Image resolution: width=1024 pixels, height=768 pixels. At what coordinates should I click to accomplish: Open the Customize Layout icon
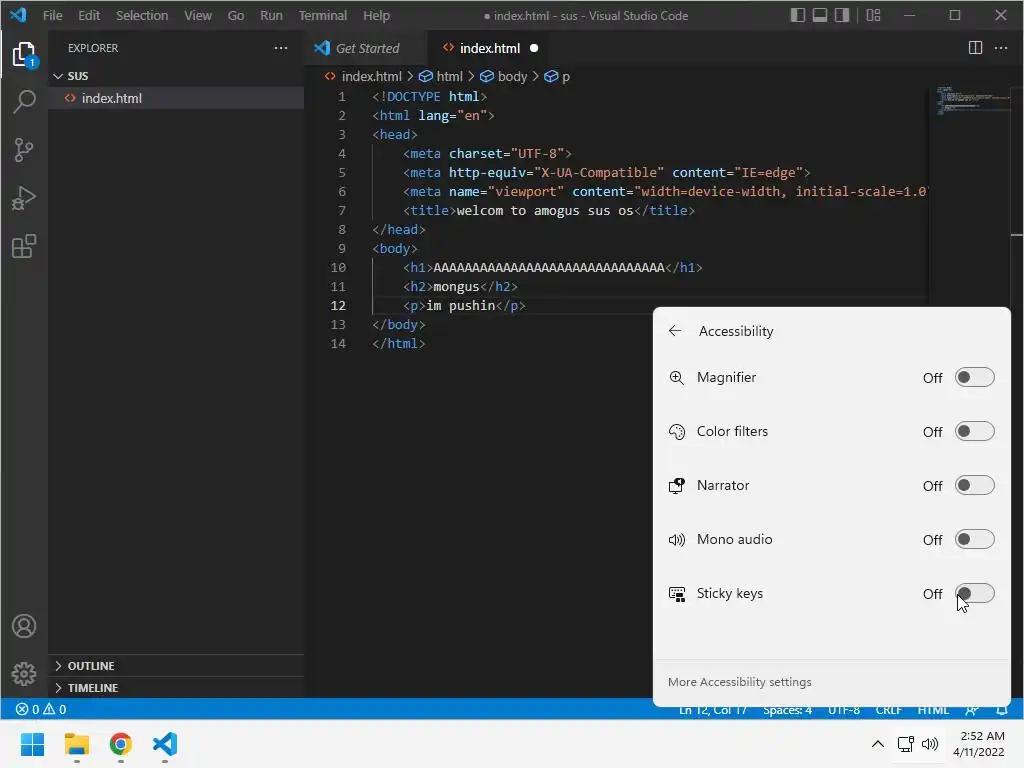(873, 15)
